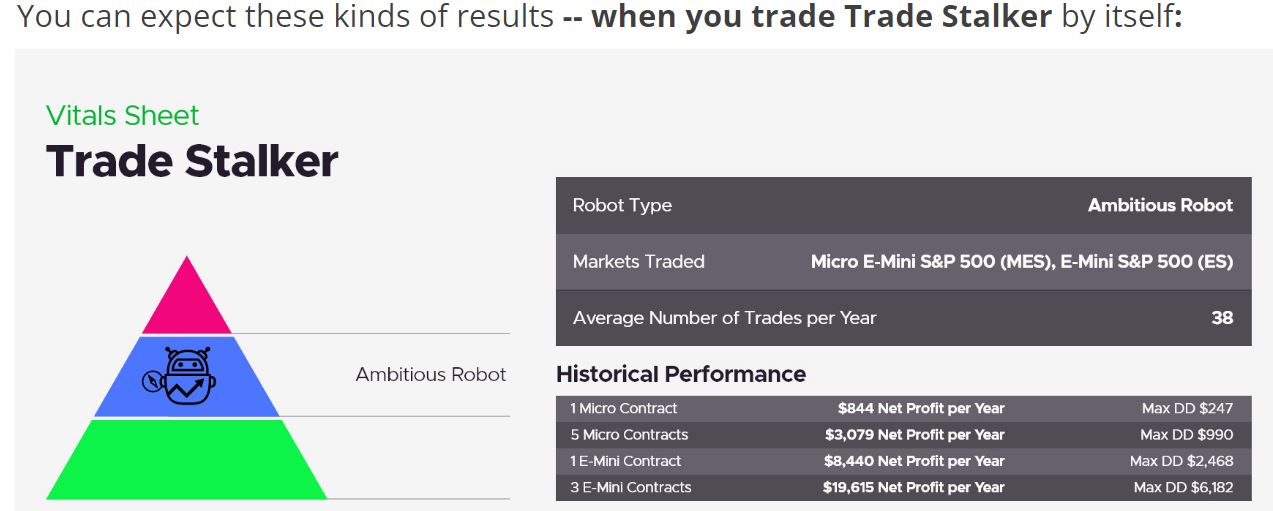This screenshot has height=511, width=1273.
Task: Select the green bottom tier of the pyramid
Action: (x=187, y=459)
